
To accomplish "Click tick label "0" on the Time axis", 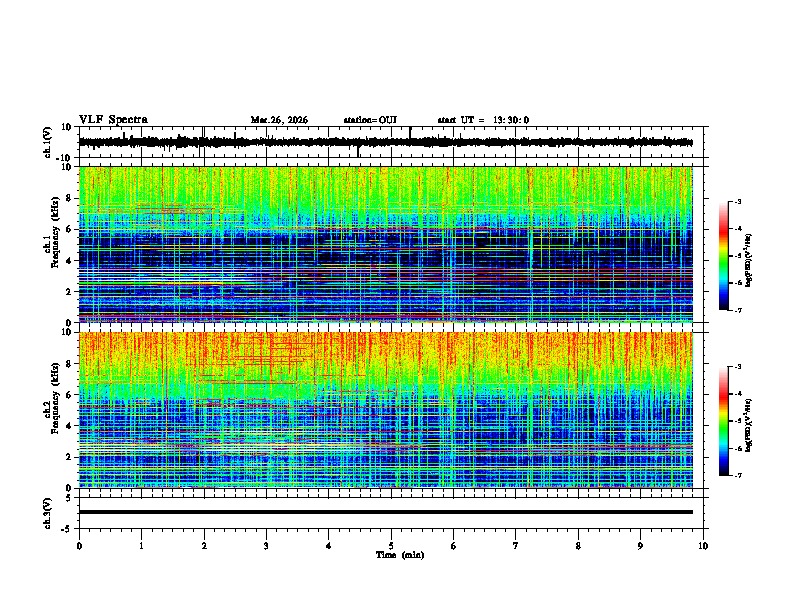I will (x=79, y=546).
